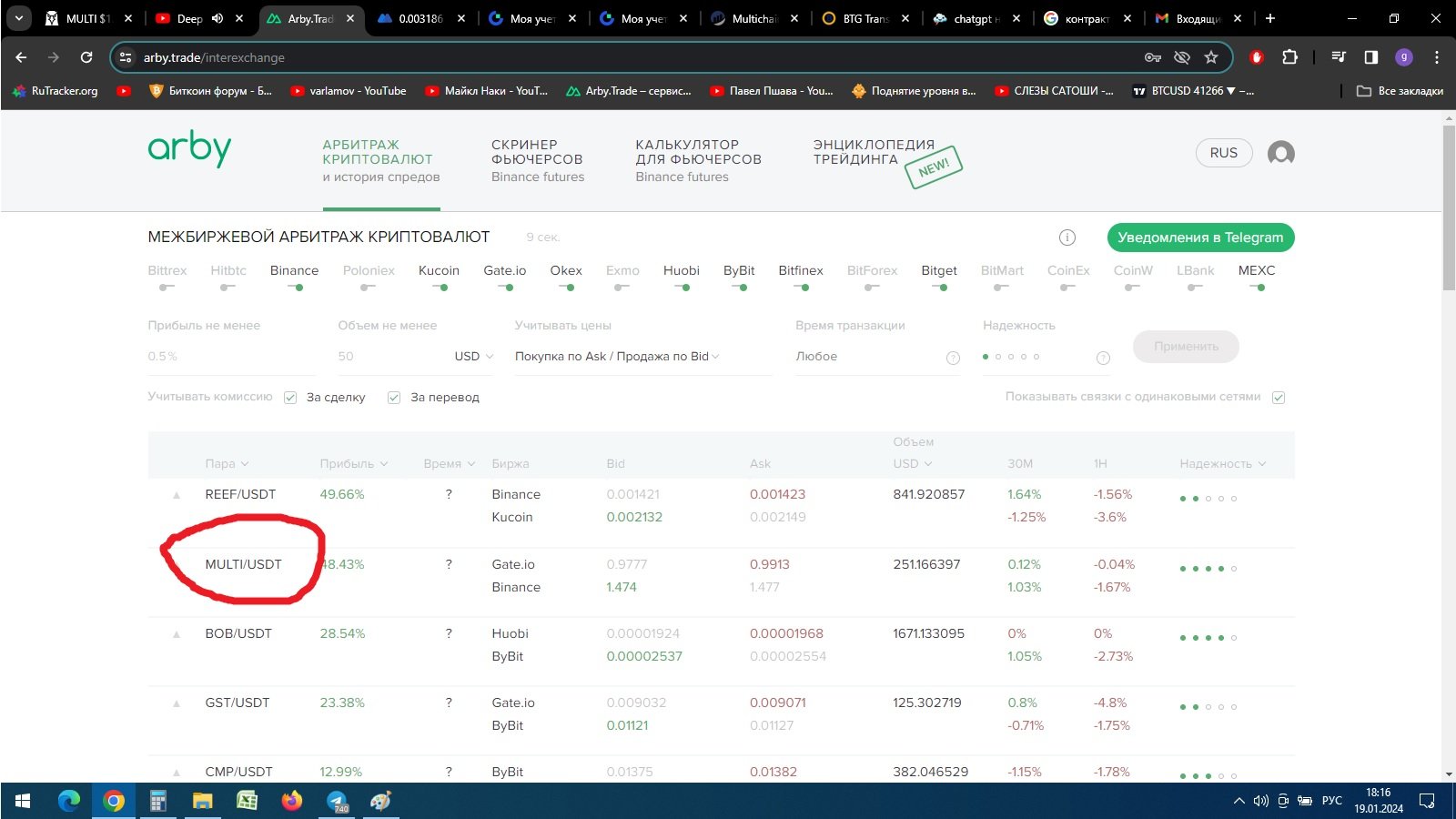This screenshot has height=819, width=1456.
Task: Open 'Арбитраж криптовалют' navigation item
Action: [380, 160]
